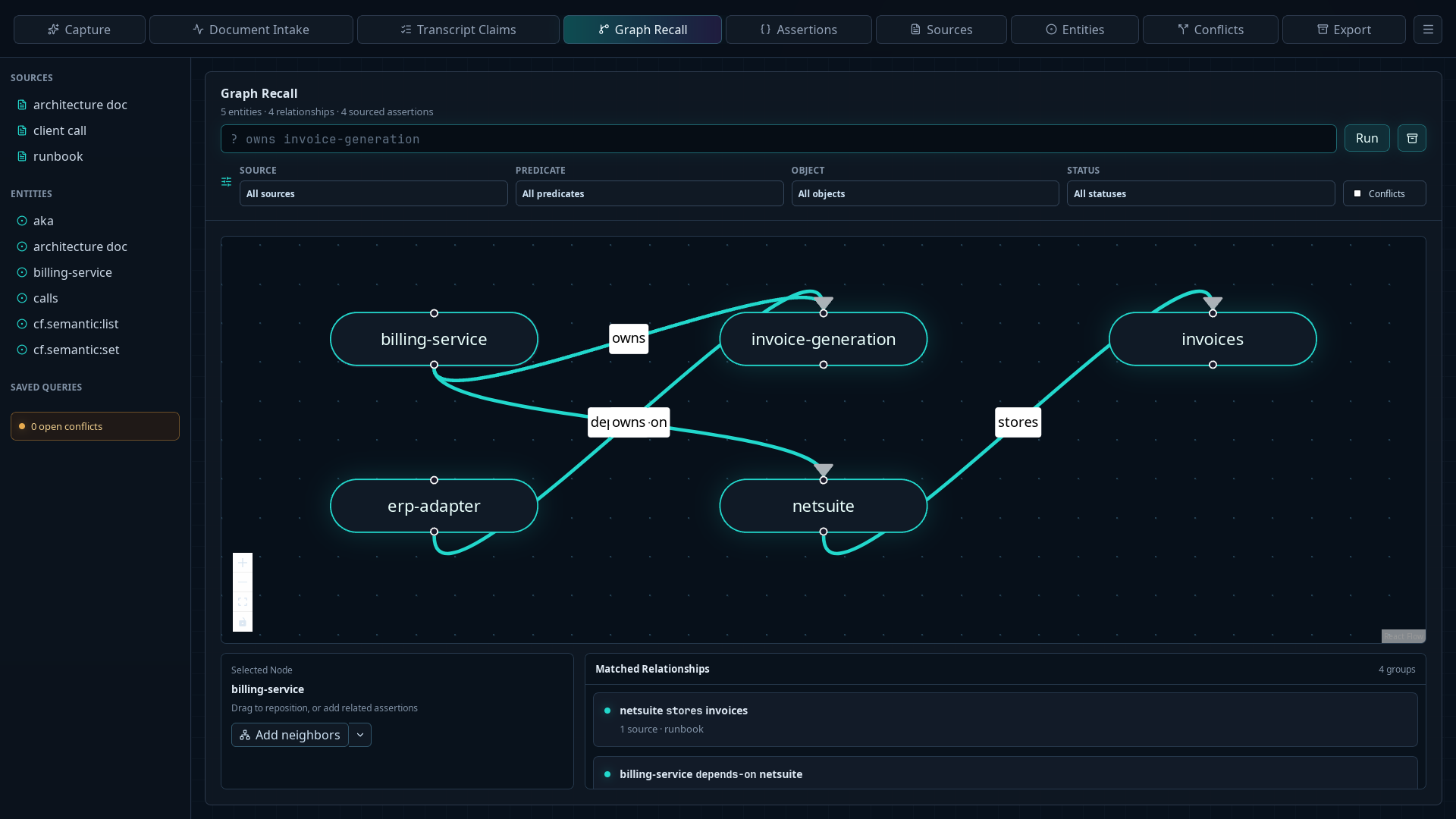
Task: Click the stores edge label
Action: (x=1018, y=422)
